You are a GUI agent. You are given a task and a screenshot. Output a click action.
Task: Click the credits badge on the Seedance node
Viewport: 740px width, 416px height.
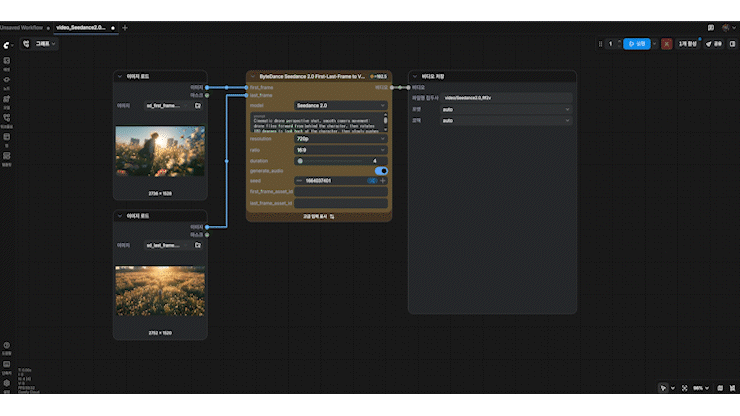379,76
